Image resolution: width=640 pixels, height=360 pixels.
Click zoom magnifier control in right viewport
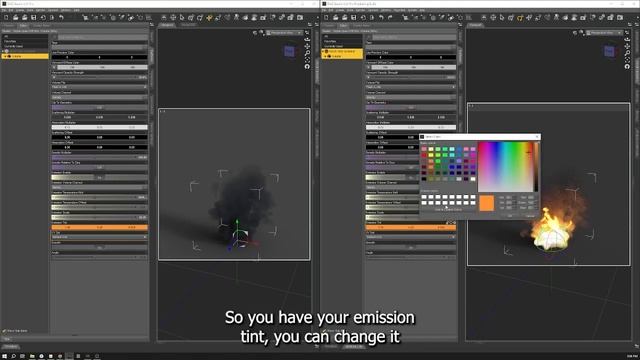(627, 53)
